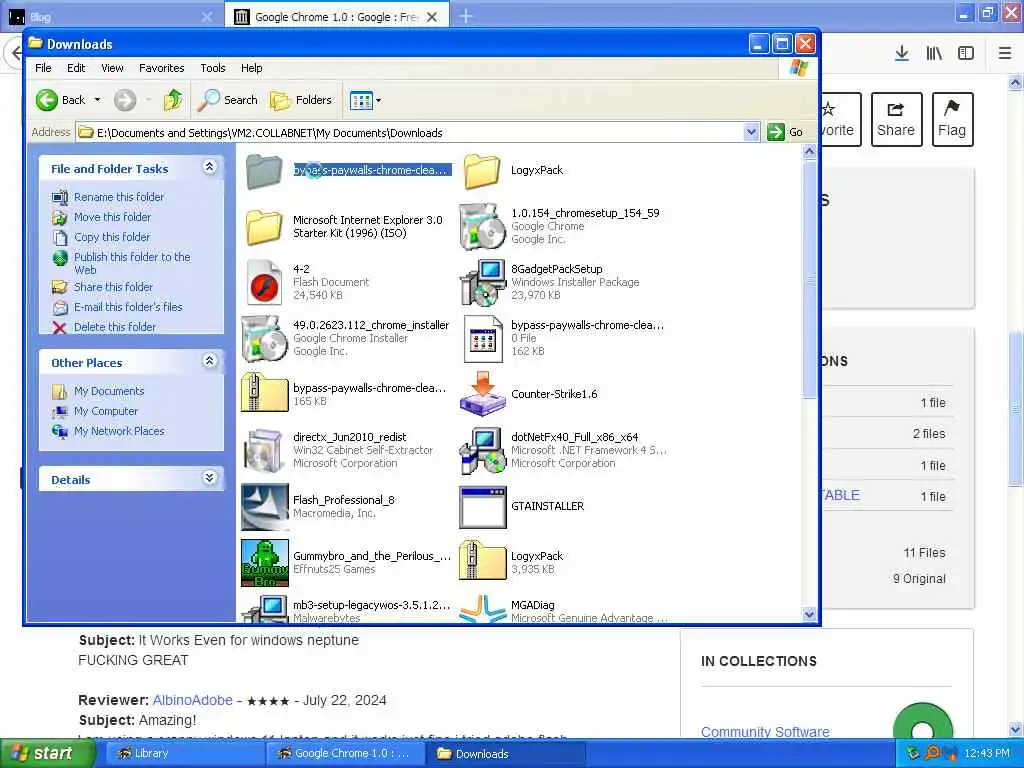Select Gummybro_and_the_Perilous game icon
This screenshot has height=768, width=1024.
coord(264,562)
